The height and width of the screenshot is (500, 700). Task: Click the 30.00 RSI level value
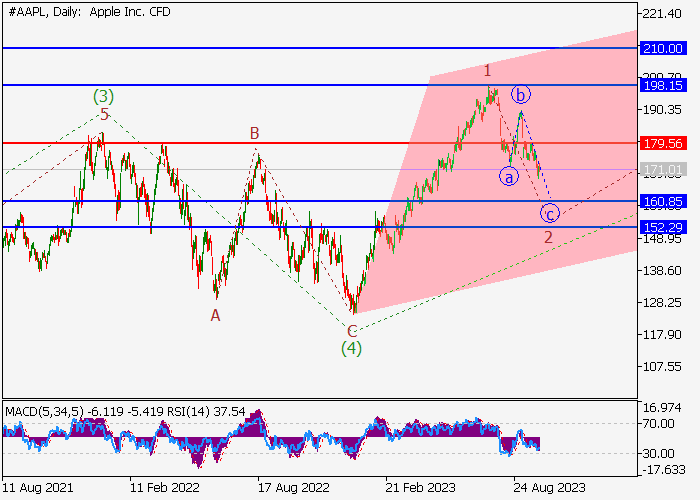click(x=658, y=454)
